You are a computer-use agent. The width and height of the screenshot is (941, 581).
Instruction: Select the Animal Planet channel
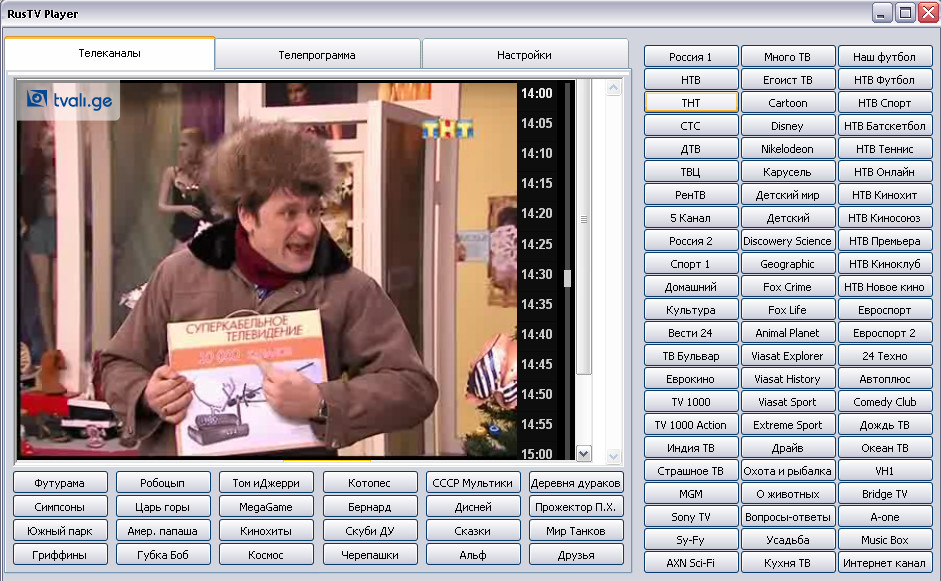[x=787, y=333]
